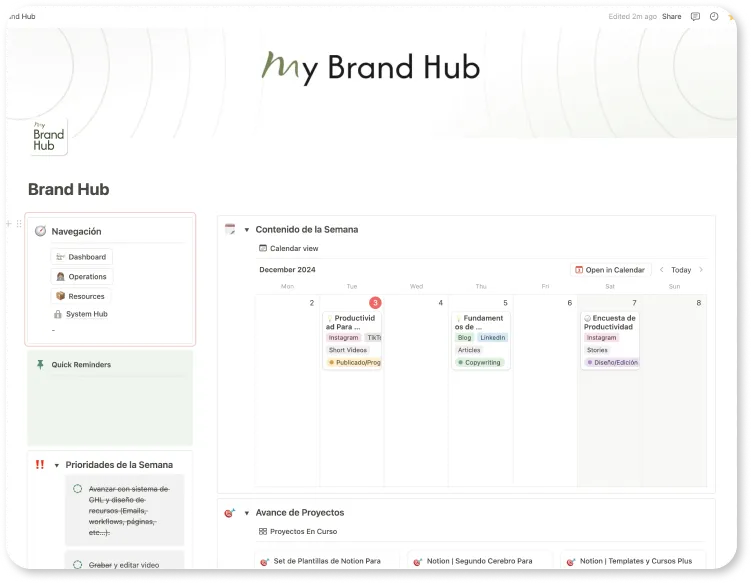Open the Encuesta de Productividad card
Screen dimensions: 751x583
[610, 341]
